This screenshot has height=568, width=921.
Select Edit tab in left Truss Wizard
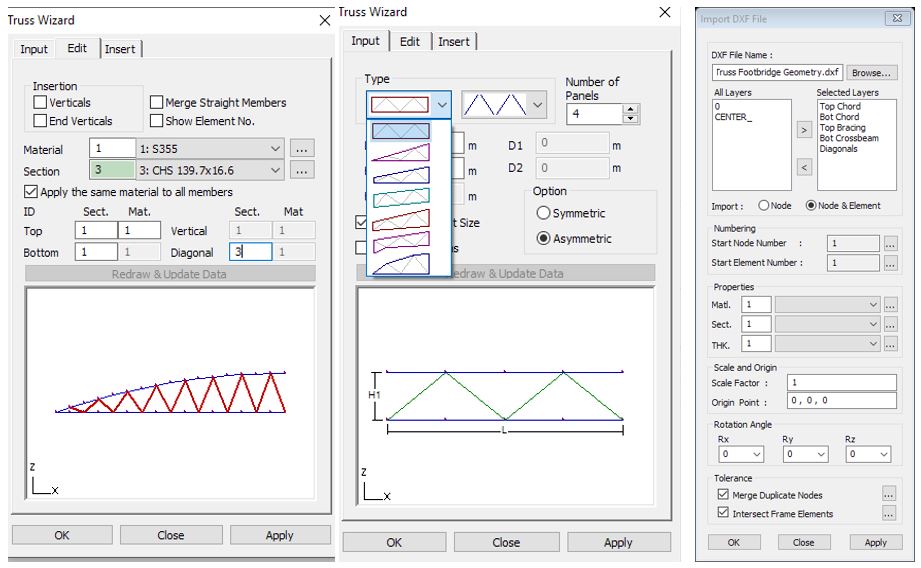(77, 48)
